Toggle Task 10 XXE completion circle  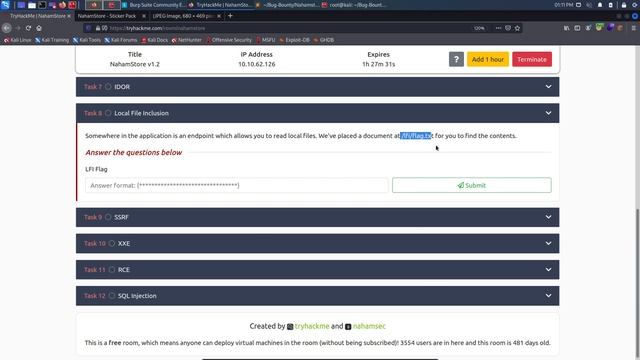click(x=111, y=243)
